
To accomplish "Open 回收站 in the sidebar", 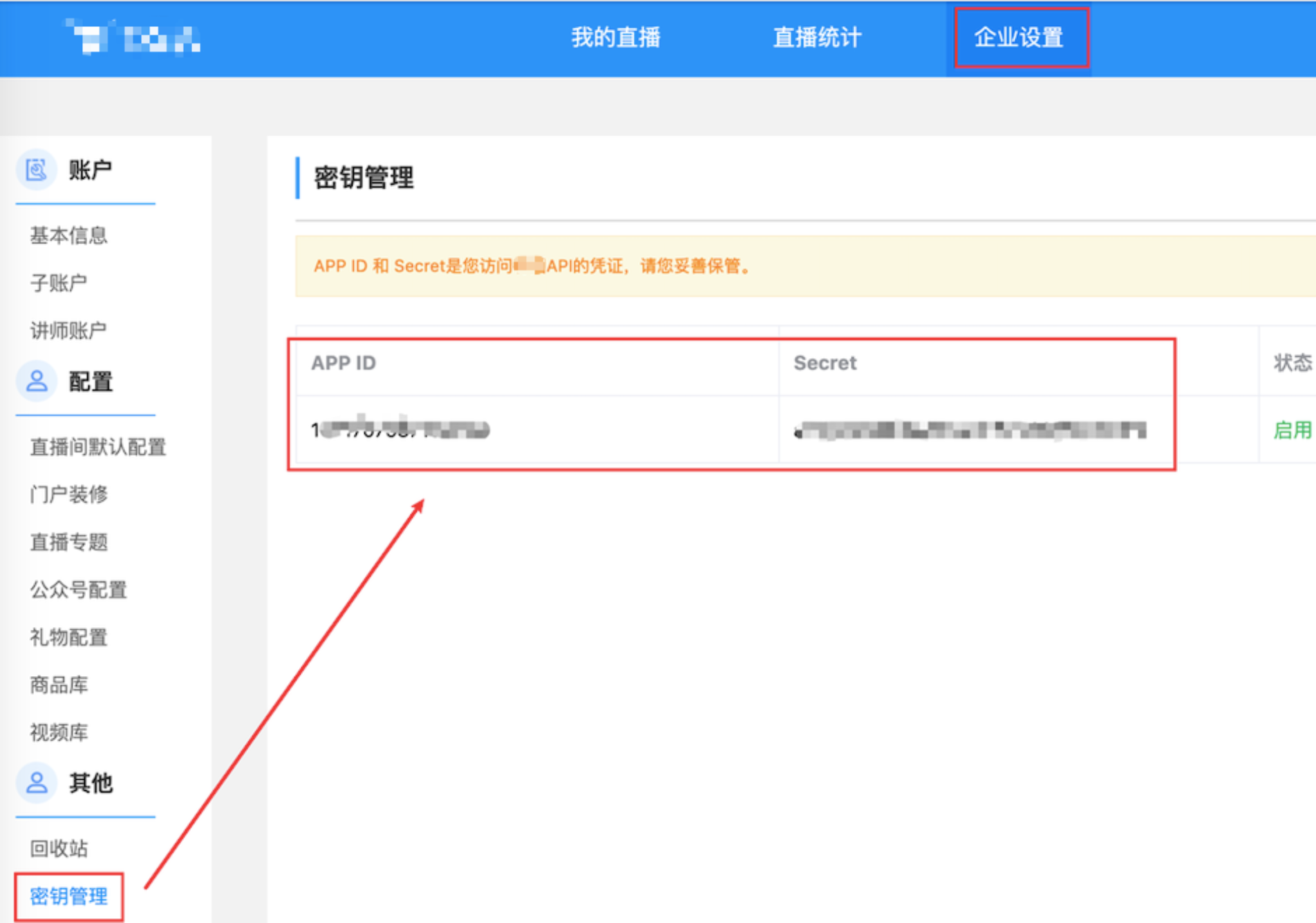I will (x=59, y=848).
